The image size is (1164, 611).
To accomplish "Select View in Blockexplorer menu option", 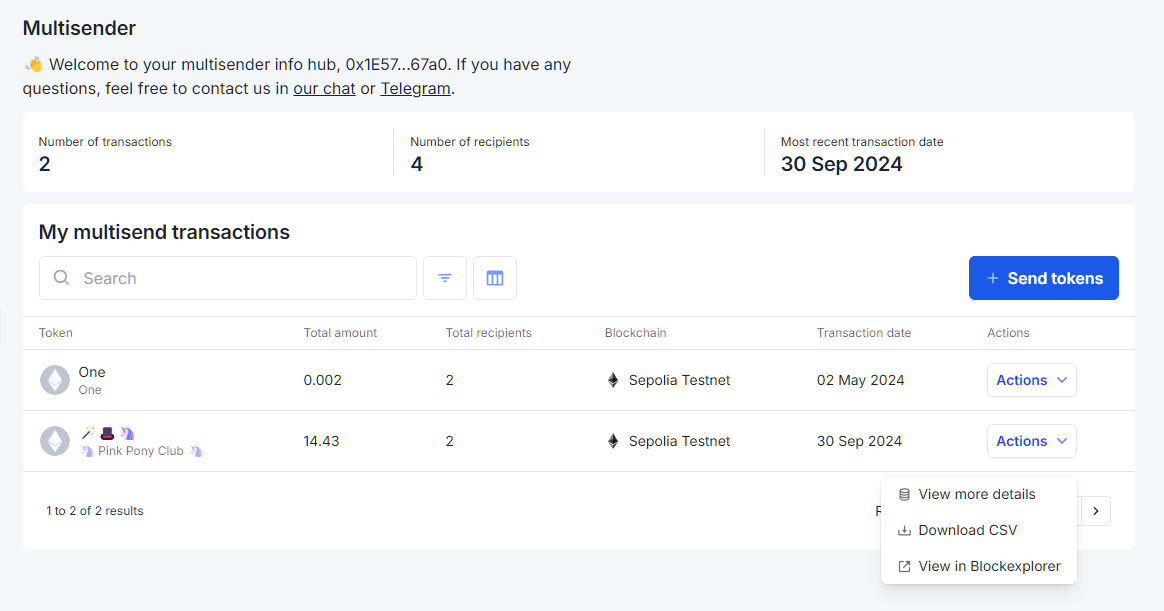I will point(989,566).
